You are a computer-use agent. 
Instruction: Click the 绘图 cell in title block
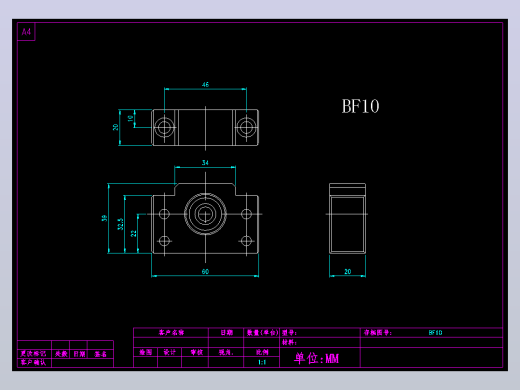point(146,352)
